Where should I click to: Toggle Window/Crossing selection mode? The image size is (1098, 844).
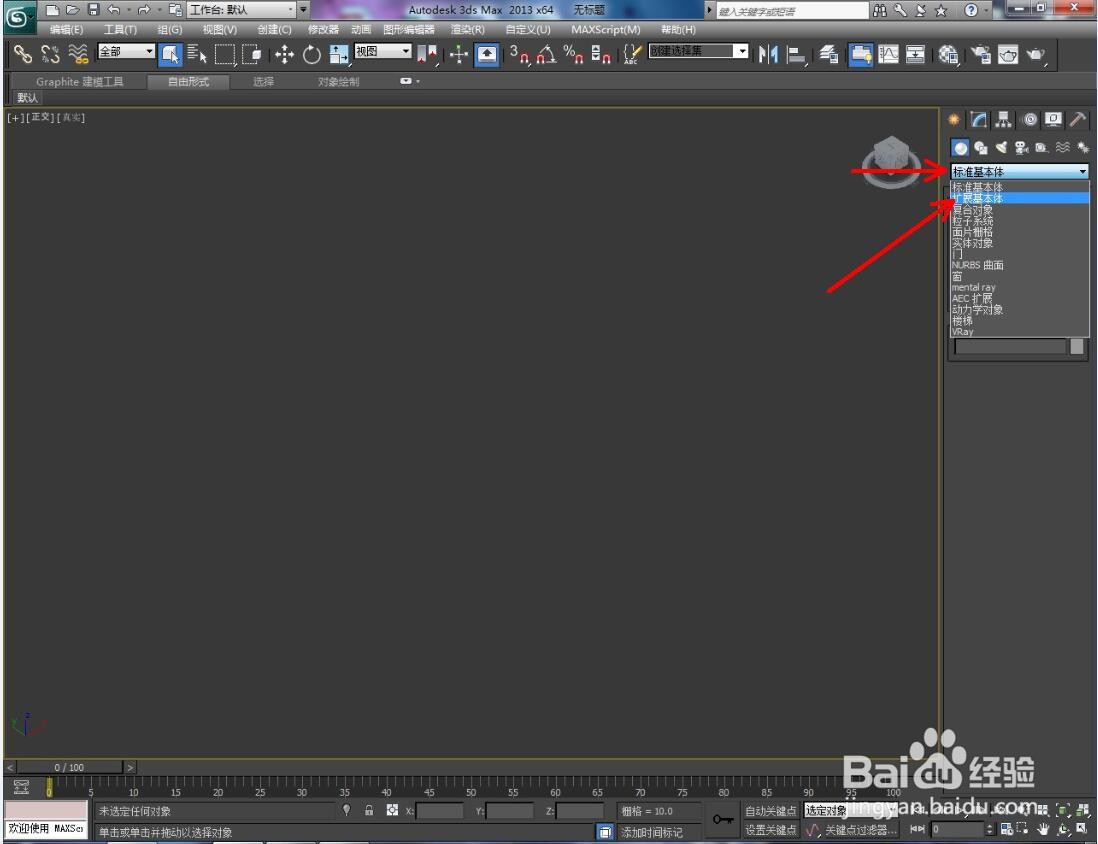tap(251, 54)
